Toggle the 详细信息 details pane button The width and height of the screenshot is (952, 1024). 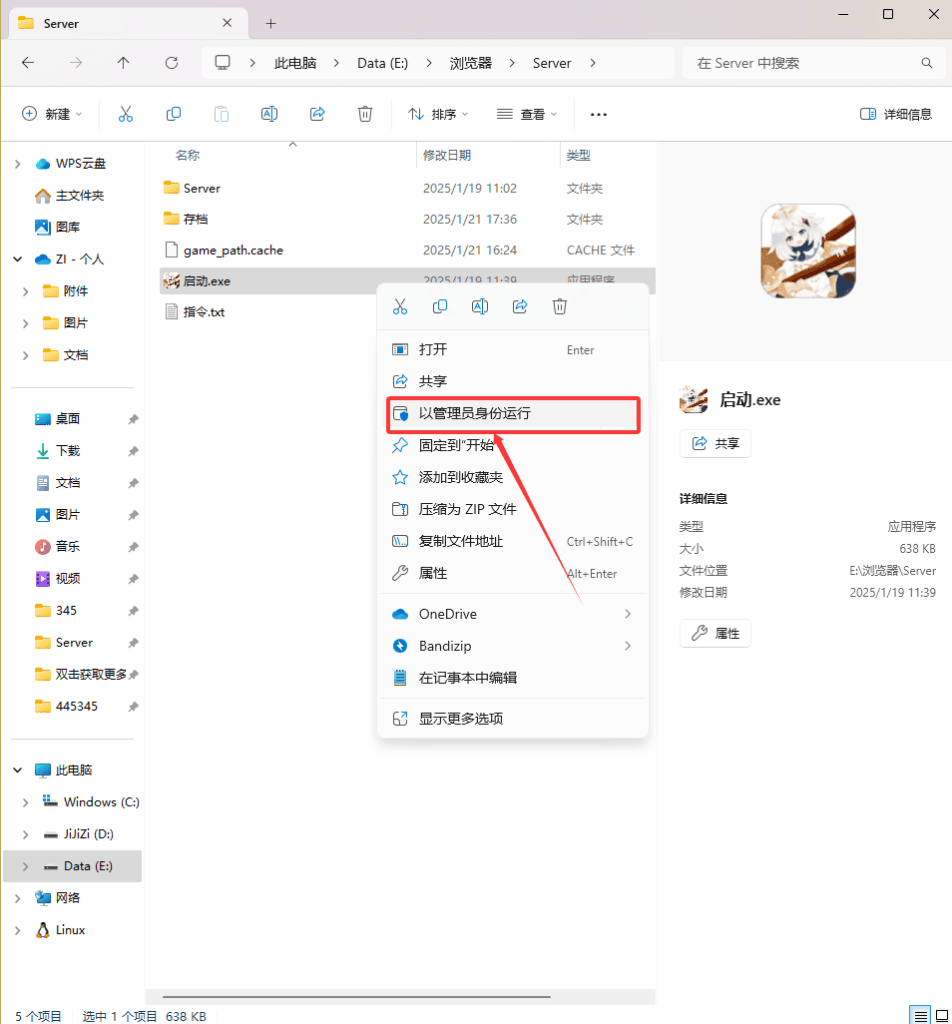895,114
